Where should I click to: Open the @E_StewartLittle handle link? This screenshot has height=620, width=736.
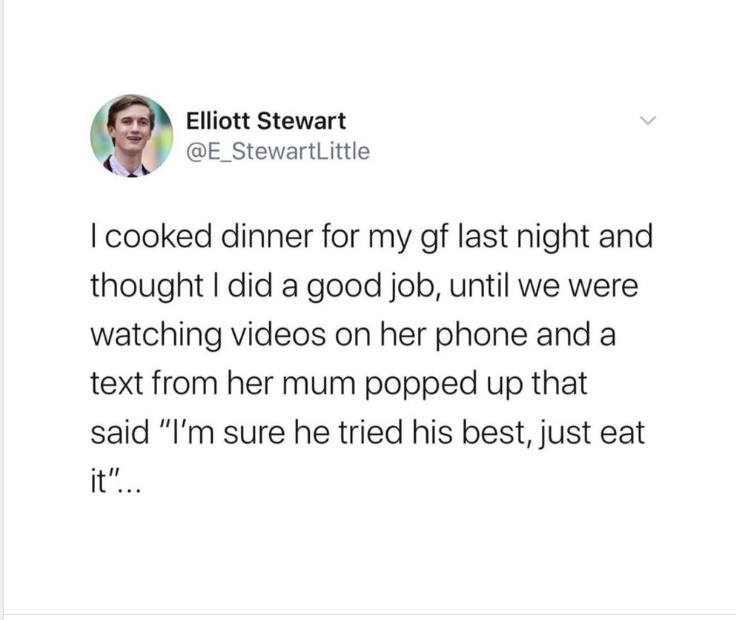[278, 151]
